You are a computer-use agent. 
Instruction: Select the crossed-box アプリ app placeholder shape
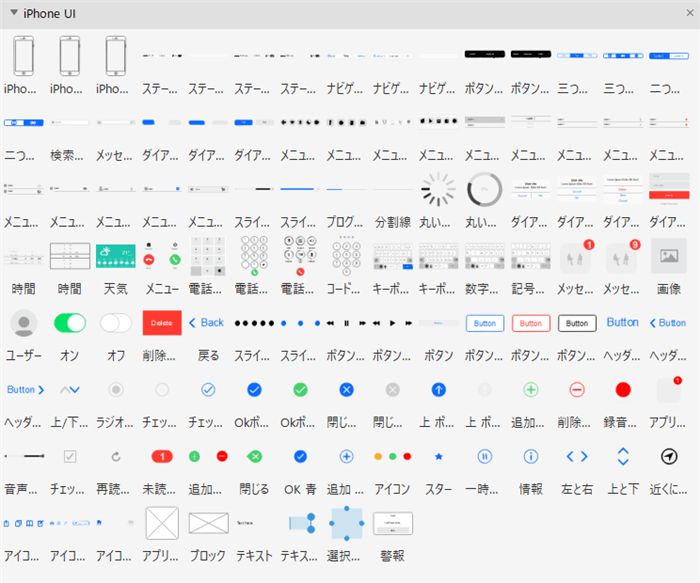coord(162,523)
